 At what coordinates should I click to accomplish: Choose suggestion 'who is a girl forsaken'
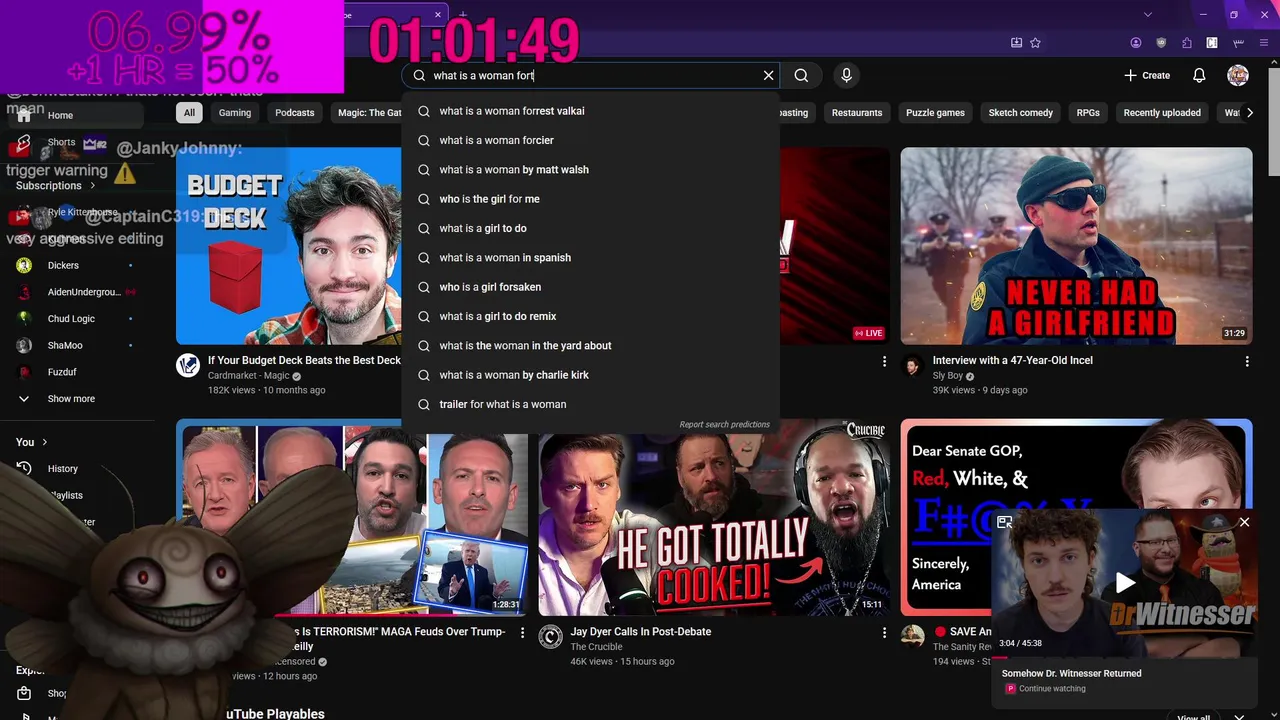590,287
